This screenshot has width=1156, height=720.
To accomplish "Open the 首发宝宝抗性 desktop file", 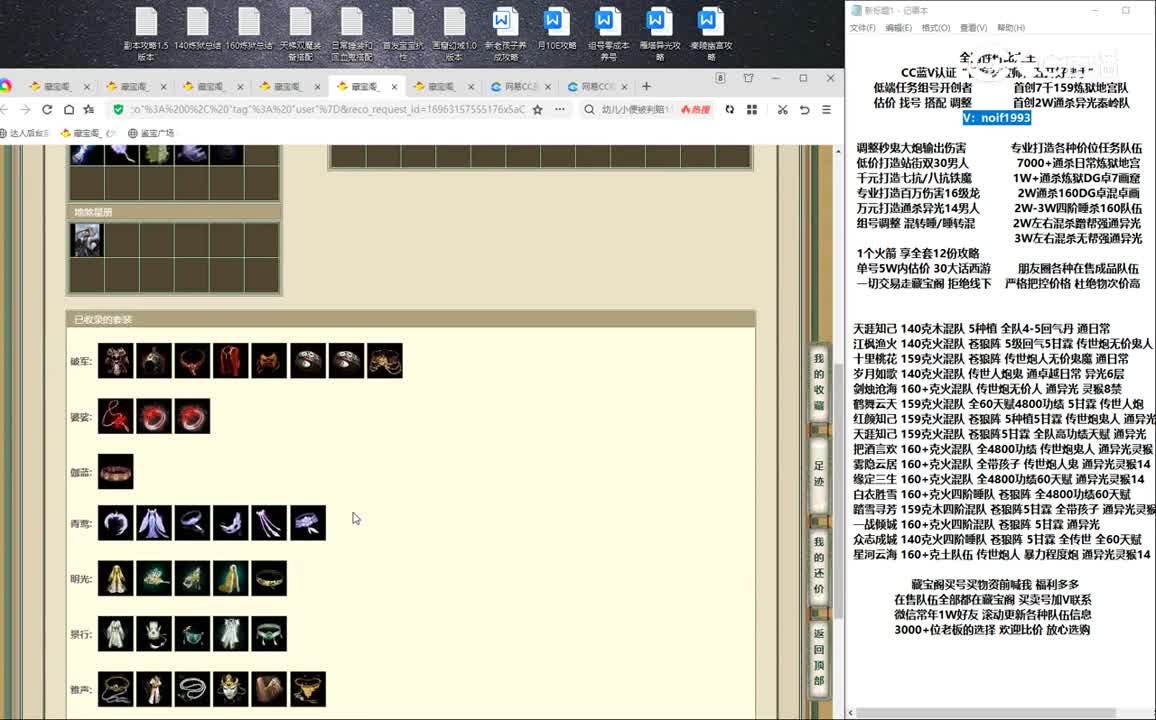I will point(403,34).
